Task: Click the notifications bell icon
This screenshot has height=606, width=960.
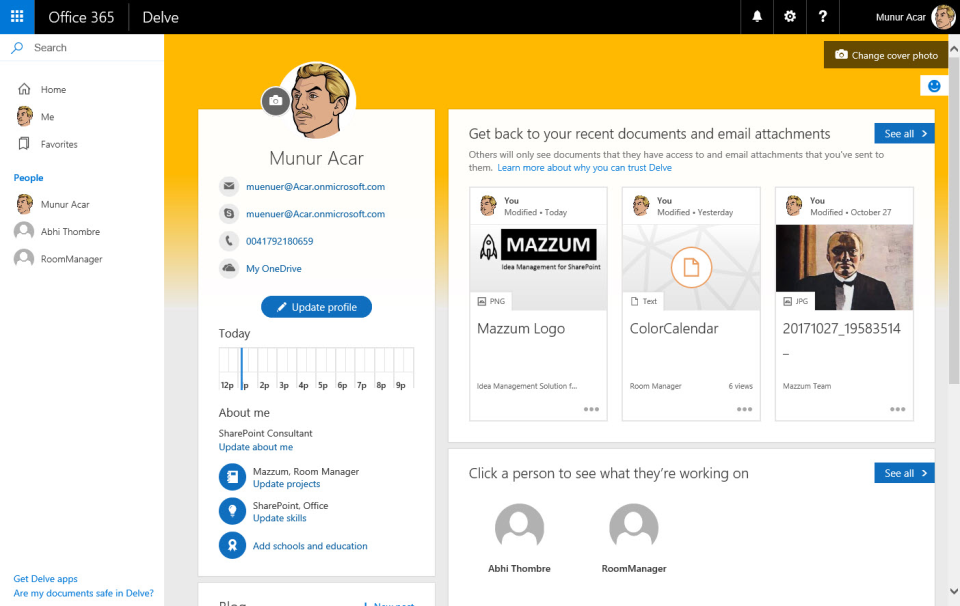Action: [757, 16]
